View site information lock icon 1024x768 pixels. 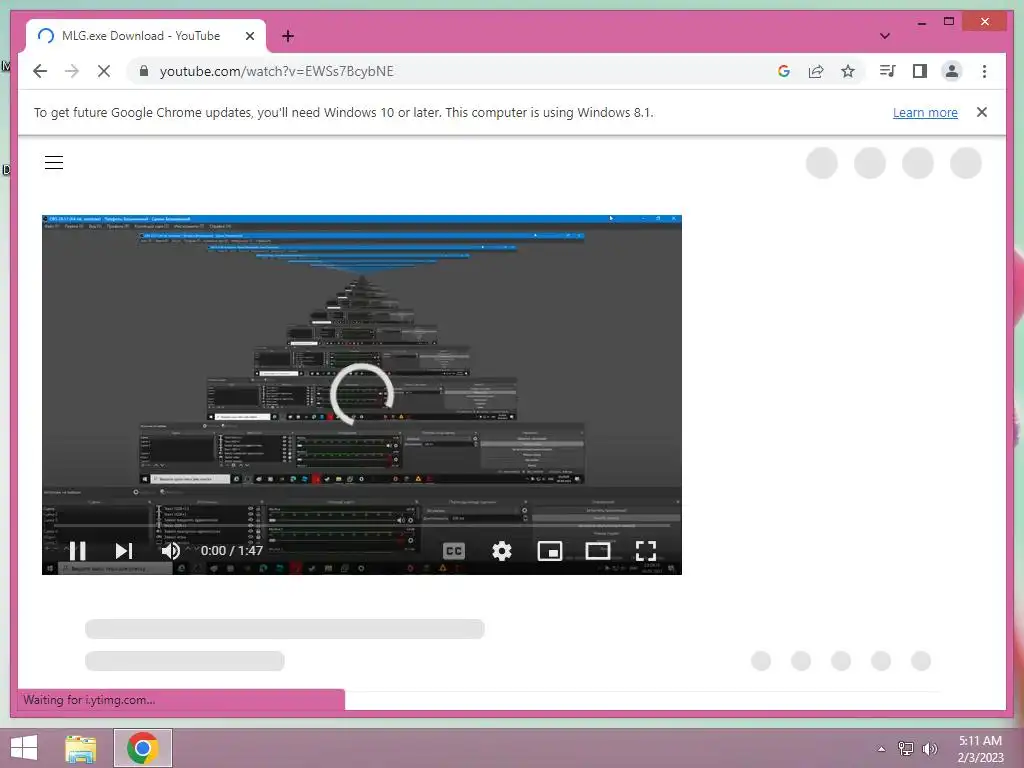[144, 71]
